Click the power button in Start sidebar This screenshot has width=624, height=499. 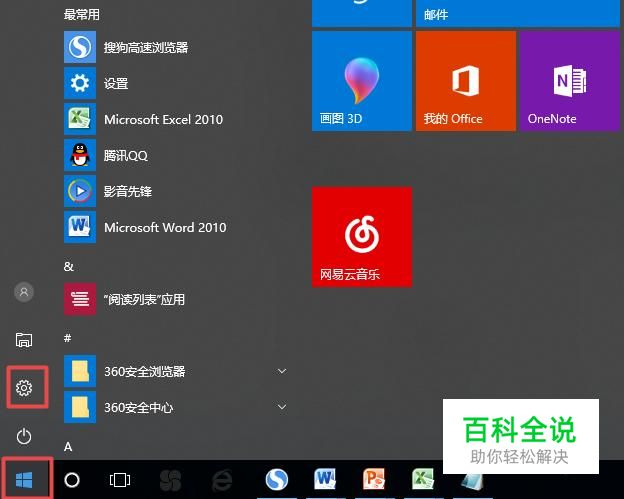click(x=24, y=436)
